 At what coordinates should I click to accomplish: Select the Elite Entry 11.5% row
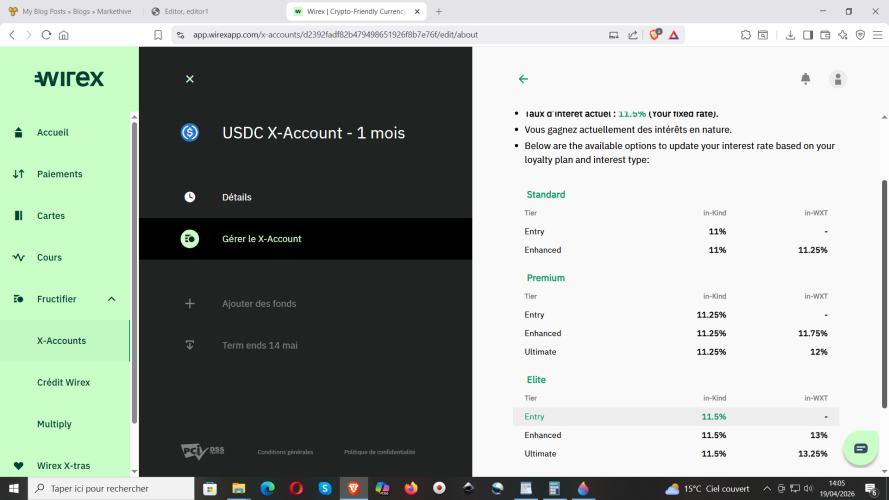[x=676, y=416]
